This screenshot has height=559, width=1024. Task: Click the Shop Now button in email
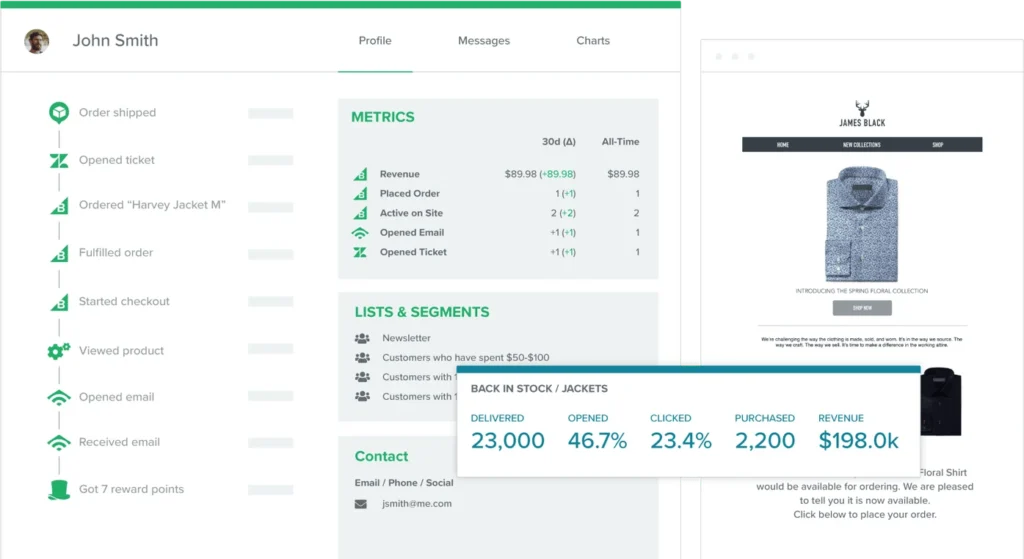click(x=861, y=308)
